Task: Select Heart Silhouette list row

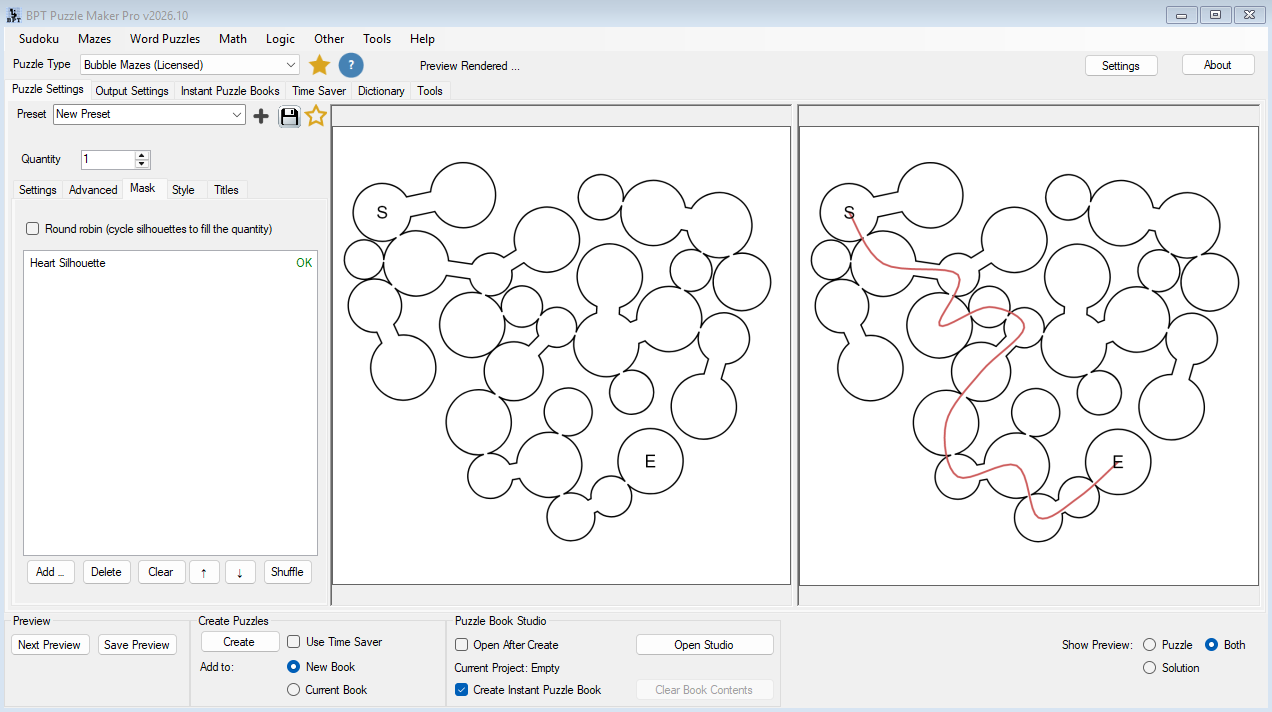Action: (170, 263)
